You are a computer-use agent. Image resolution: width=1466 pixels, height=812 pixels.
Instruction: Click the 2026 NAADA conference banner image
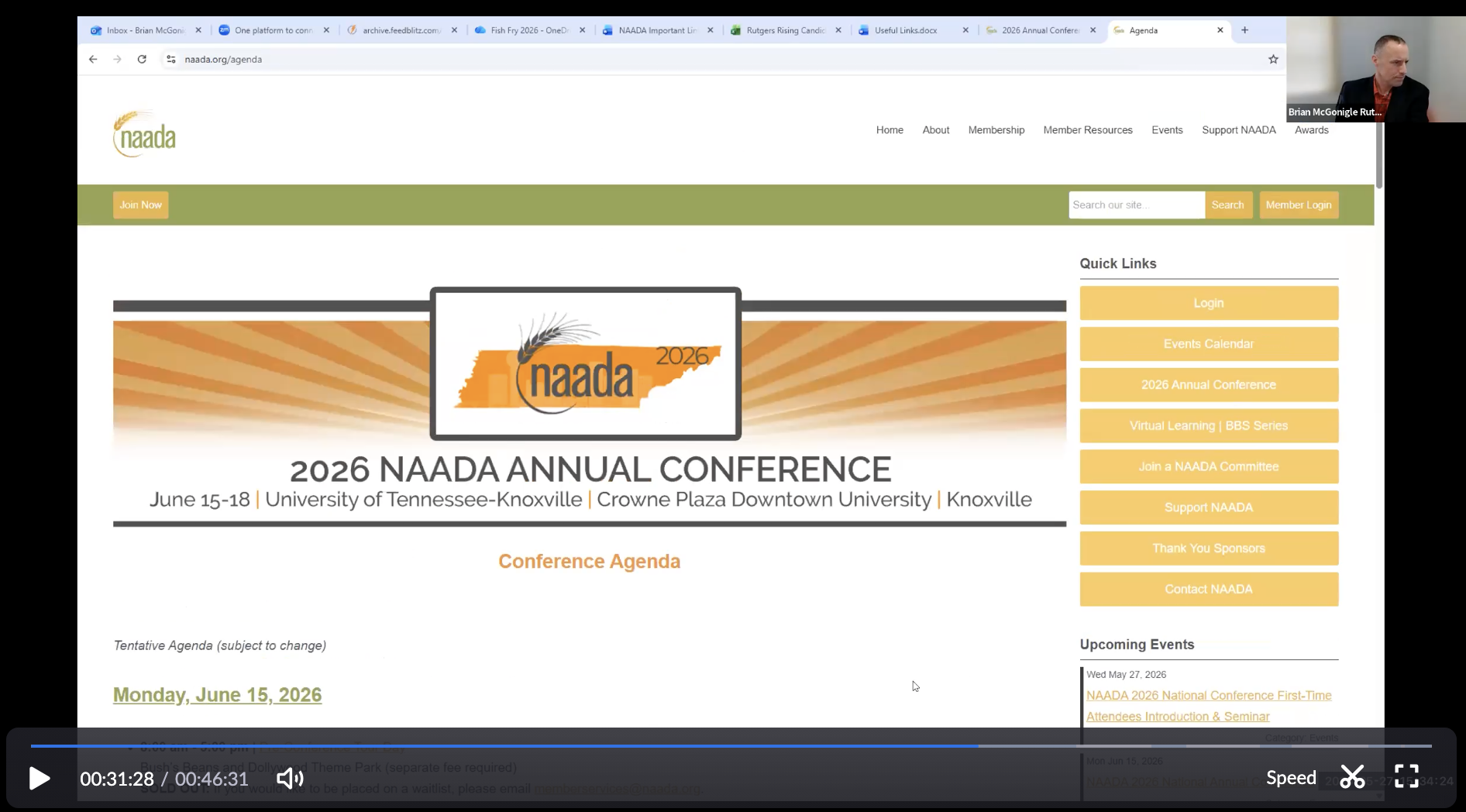tap(589, 407)
